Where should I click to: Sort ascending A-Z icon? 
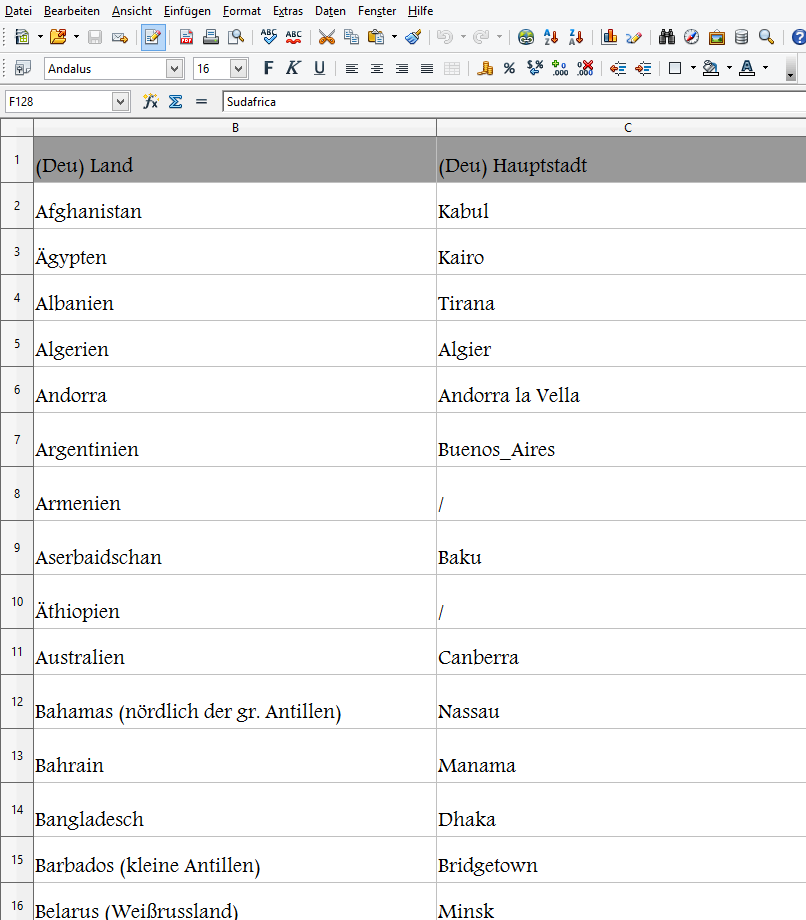551,37
